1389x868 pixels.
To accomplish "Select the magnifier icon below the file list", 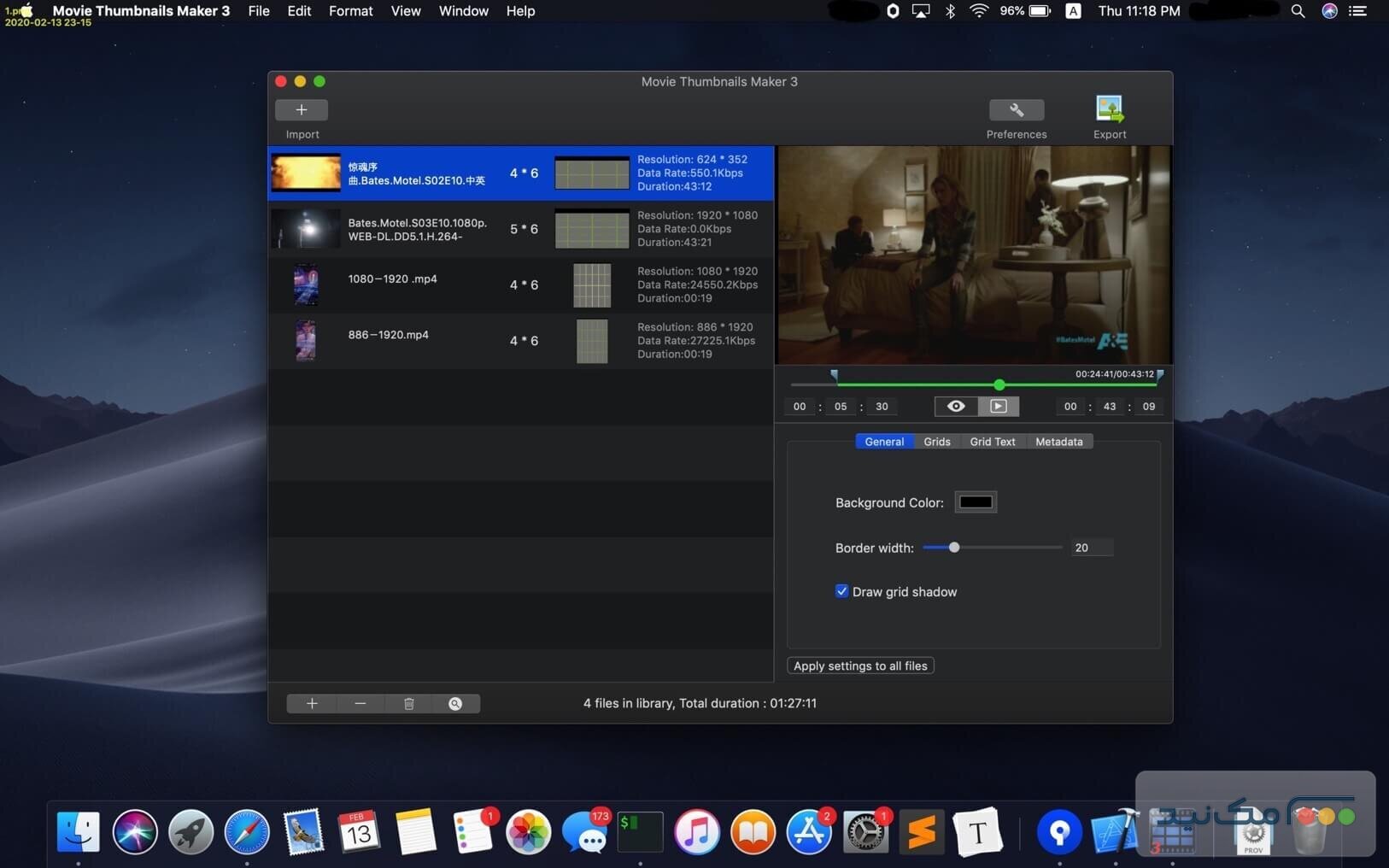I will pyautogui.click(x=455, y=703).
